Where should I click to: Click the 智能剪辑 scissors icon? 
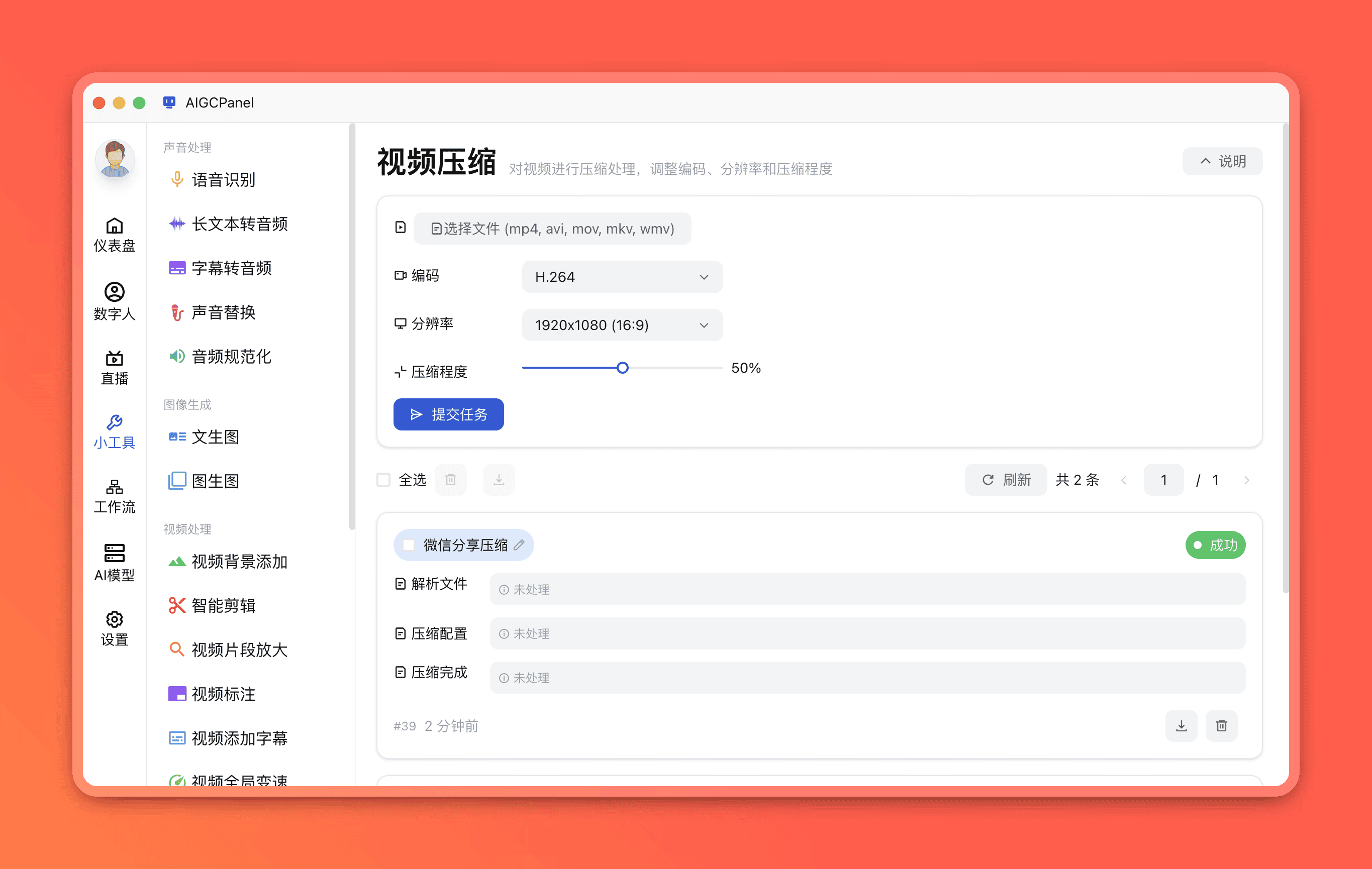[x=177, y=605]
